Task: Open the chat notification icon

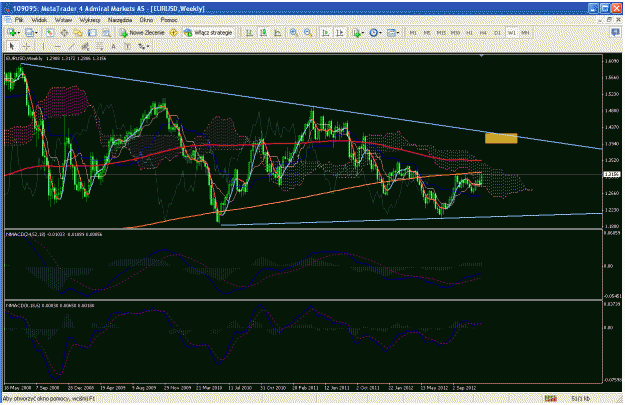Action: (x=615, y=33)
